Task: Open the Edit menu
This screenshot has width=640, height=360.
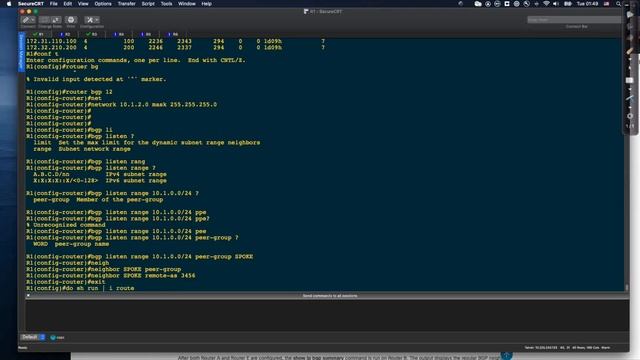Action: tap(67, 4)
